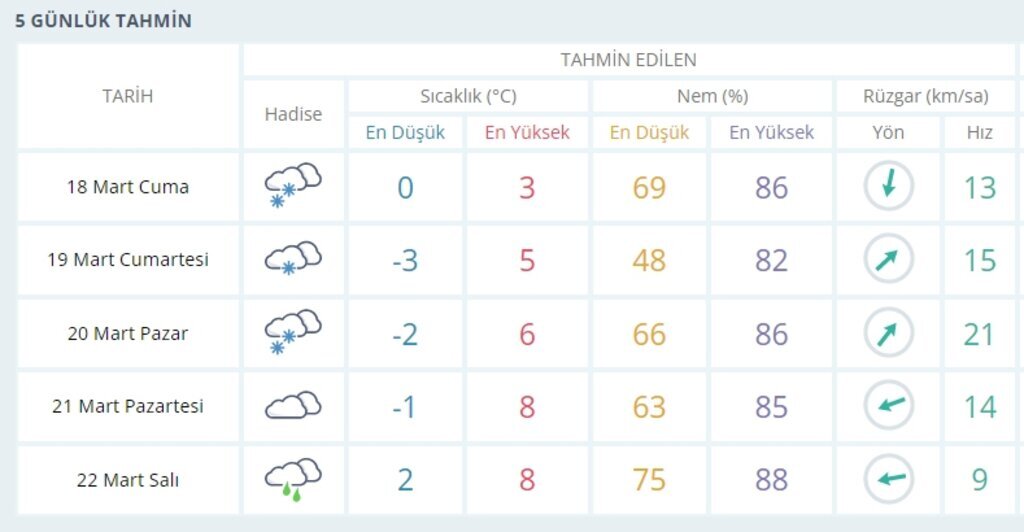The image size is (1024, 532).
Task: Click the Rüzgar (km/sa) column header
Action: coord(925,97)
